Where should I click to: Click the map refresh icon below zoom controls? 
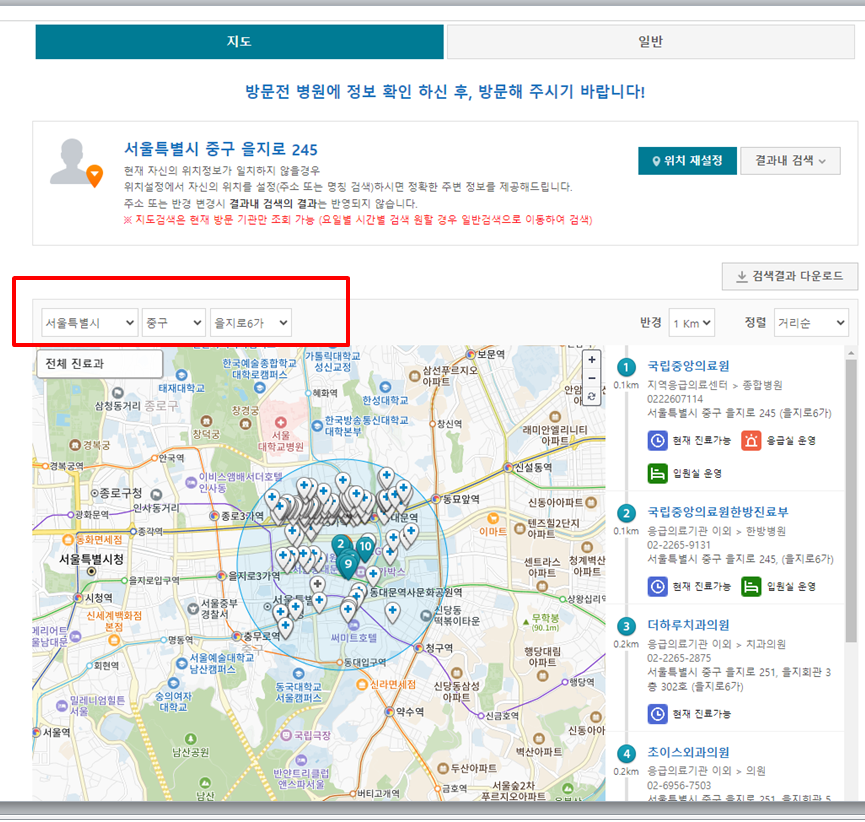click(x=591, y=397)
